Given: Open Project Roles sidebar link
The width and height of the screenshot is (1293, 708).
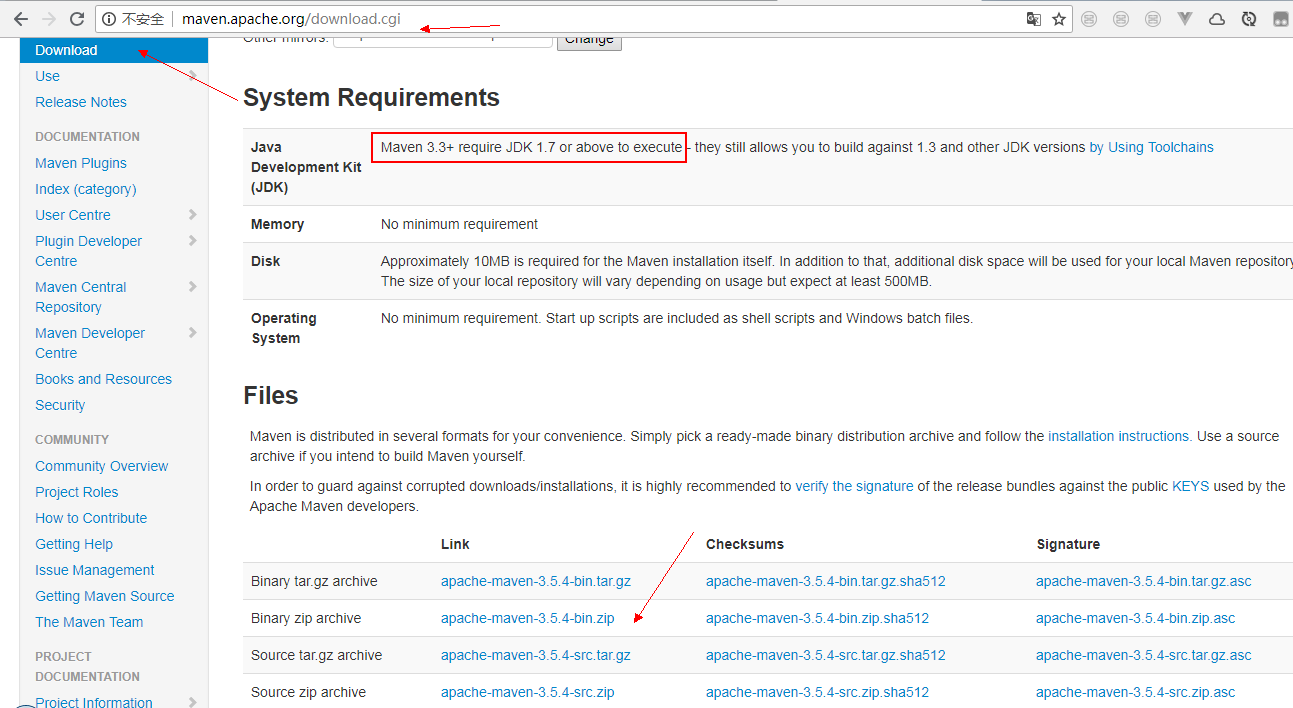Looking at the screenshot, I should (76, 492).
